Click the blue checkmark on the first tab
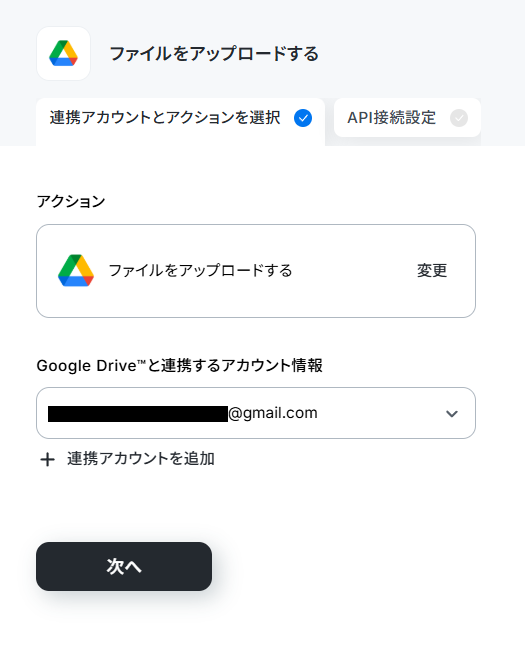This screenshot has width=525, height=658. pyautogui.click(x=303, y=118)
